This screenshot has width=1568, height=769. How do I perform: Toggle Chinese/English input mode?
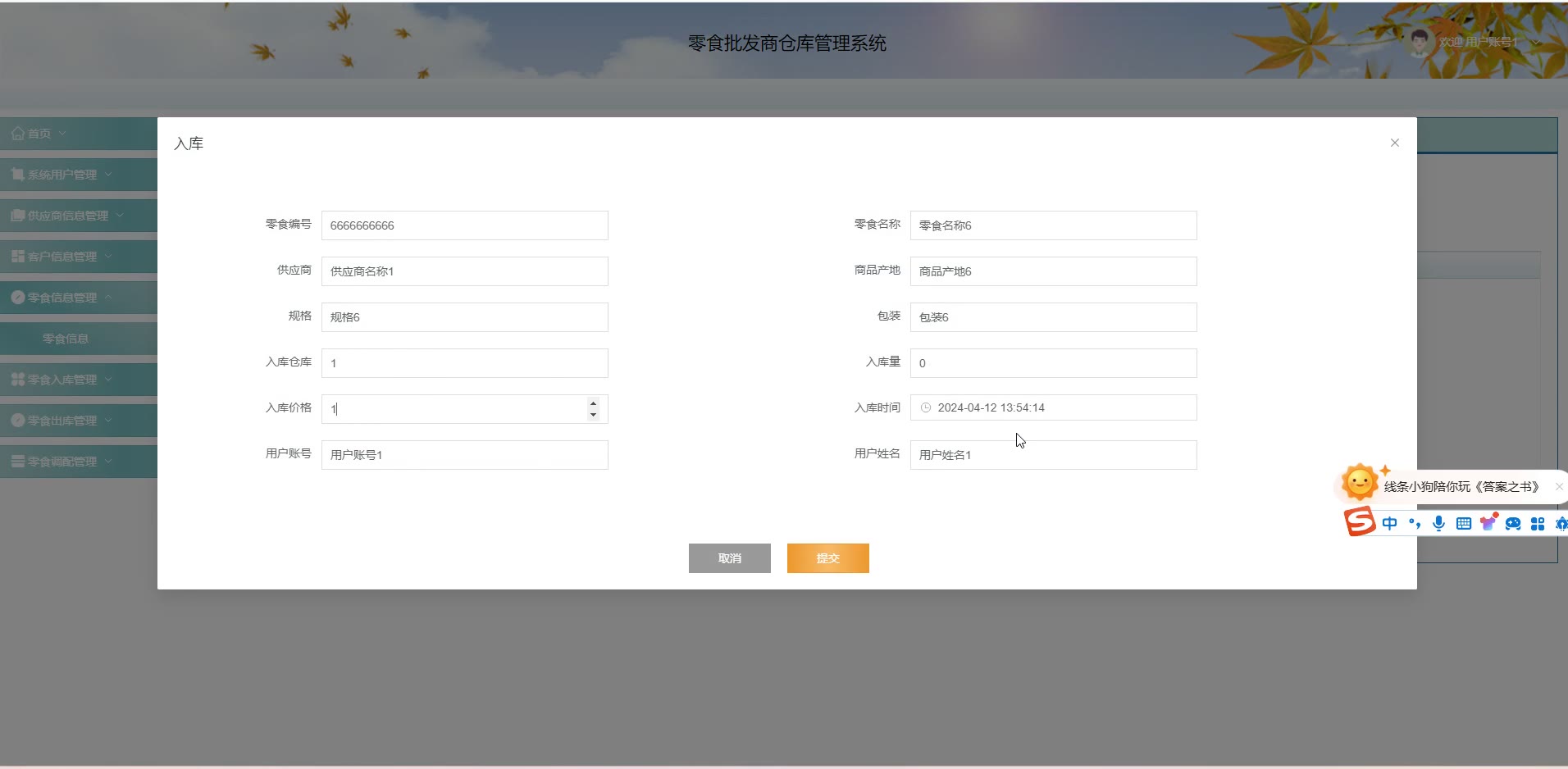[1389, 524]
